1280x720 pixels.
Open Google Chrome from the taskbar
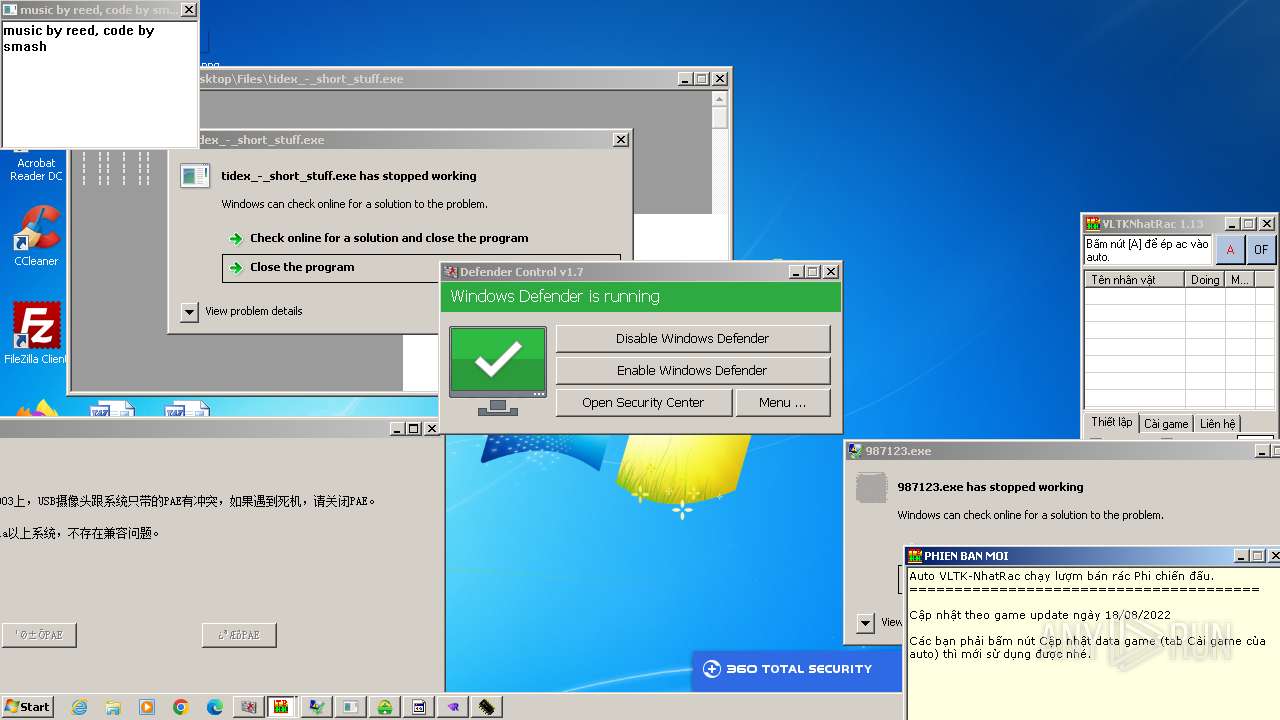point(181,707)
